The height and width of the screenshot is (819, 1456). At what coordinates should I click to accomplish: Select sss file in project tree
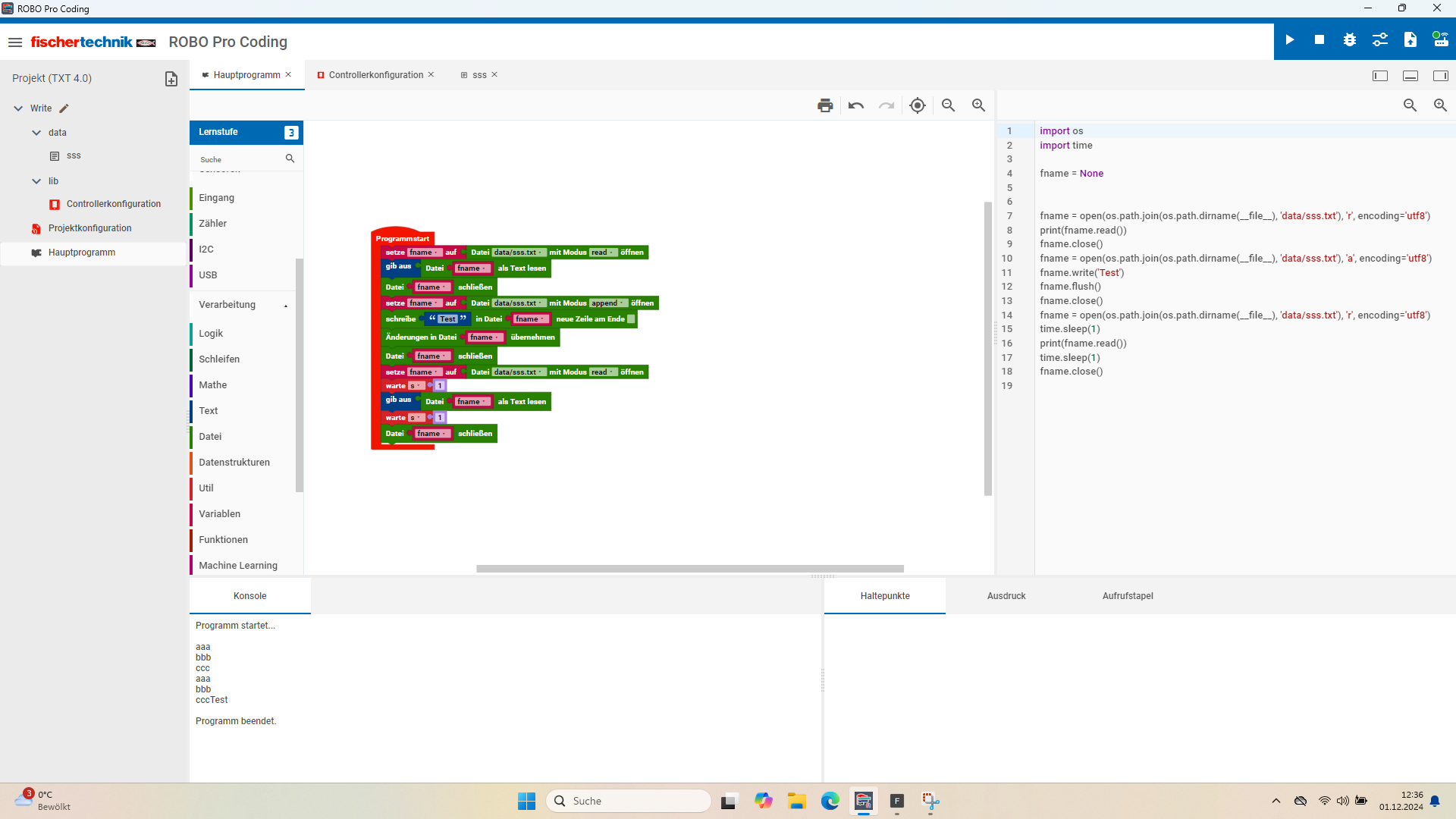[74, 156]
